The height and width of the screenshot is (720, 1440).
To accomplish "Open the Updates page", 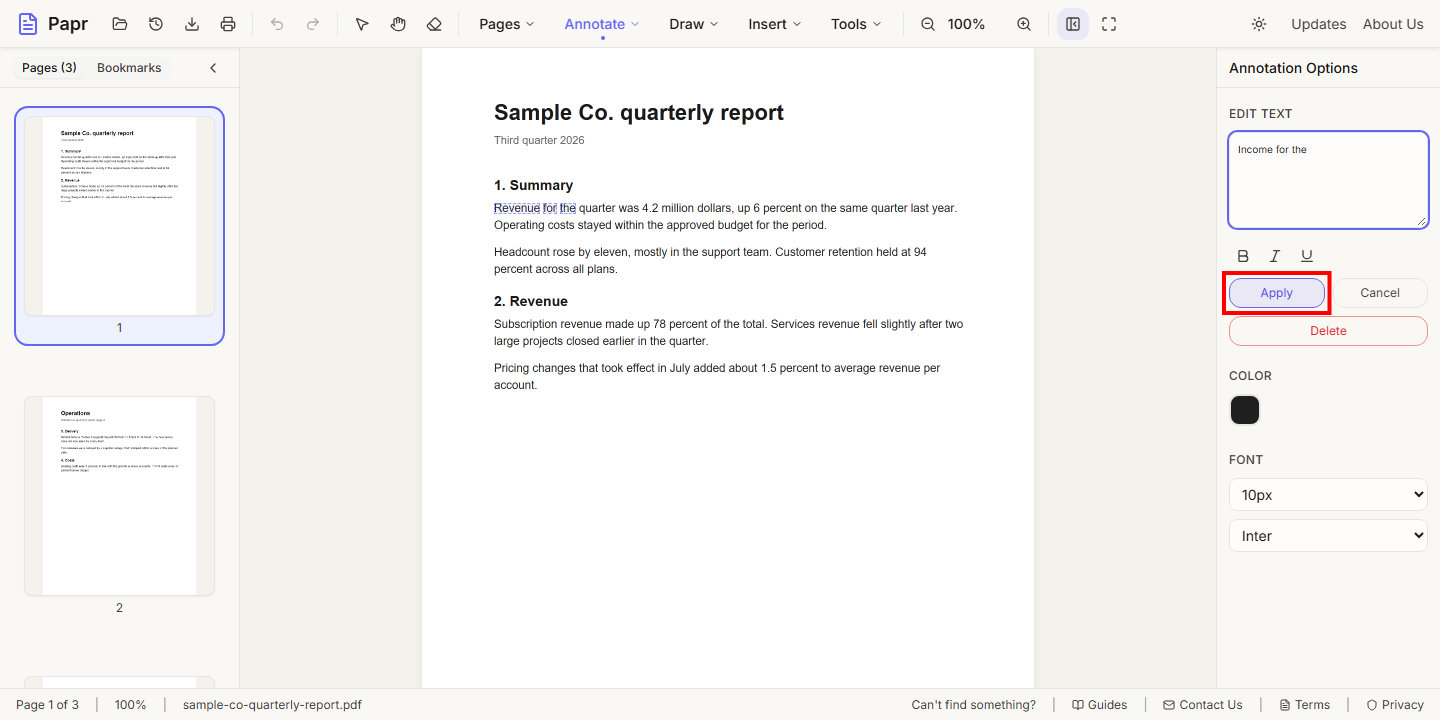I will click(x=1318, y=24).
